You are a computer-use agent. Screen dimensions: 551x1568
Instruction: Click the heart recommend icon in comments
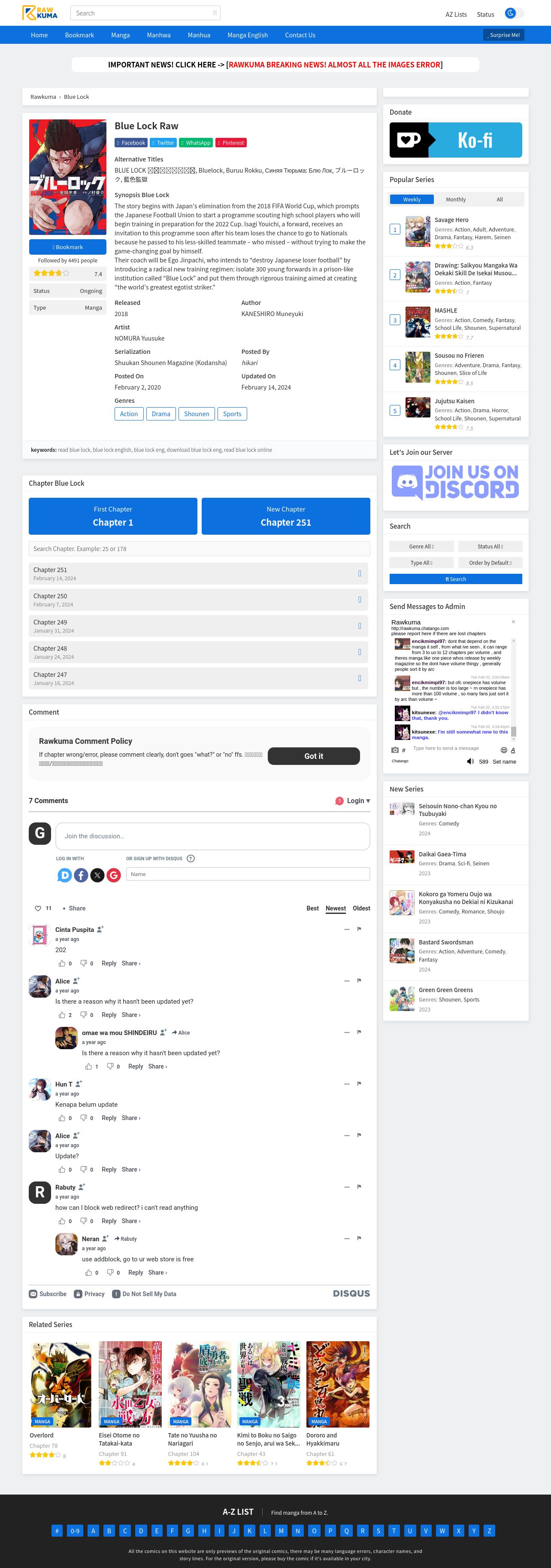coord(38,908)
